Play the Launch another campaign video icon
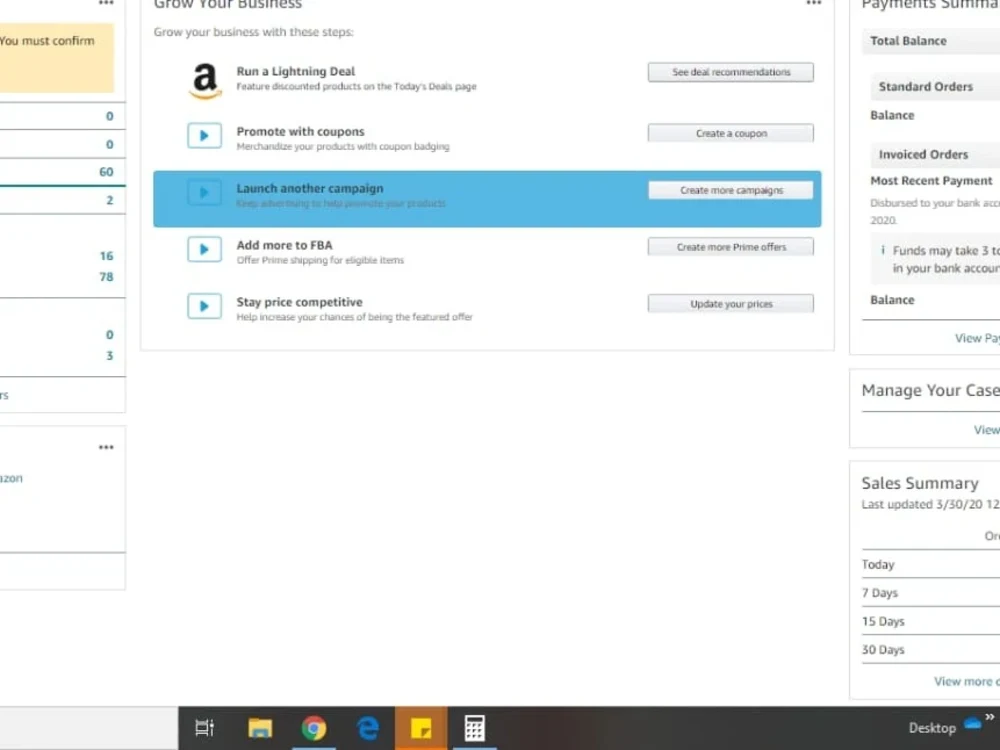Viewport: 1000px width, 750px height. [205, 192]
